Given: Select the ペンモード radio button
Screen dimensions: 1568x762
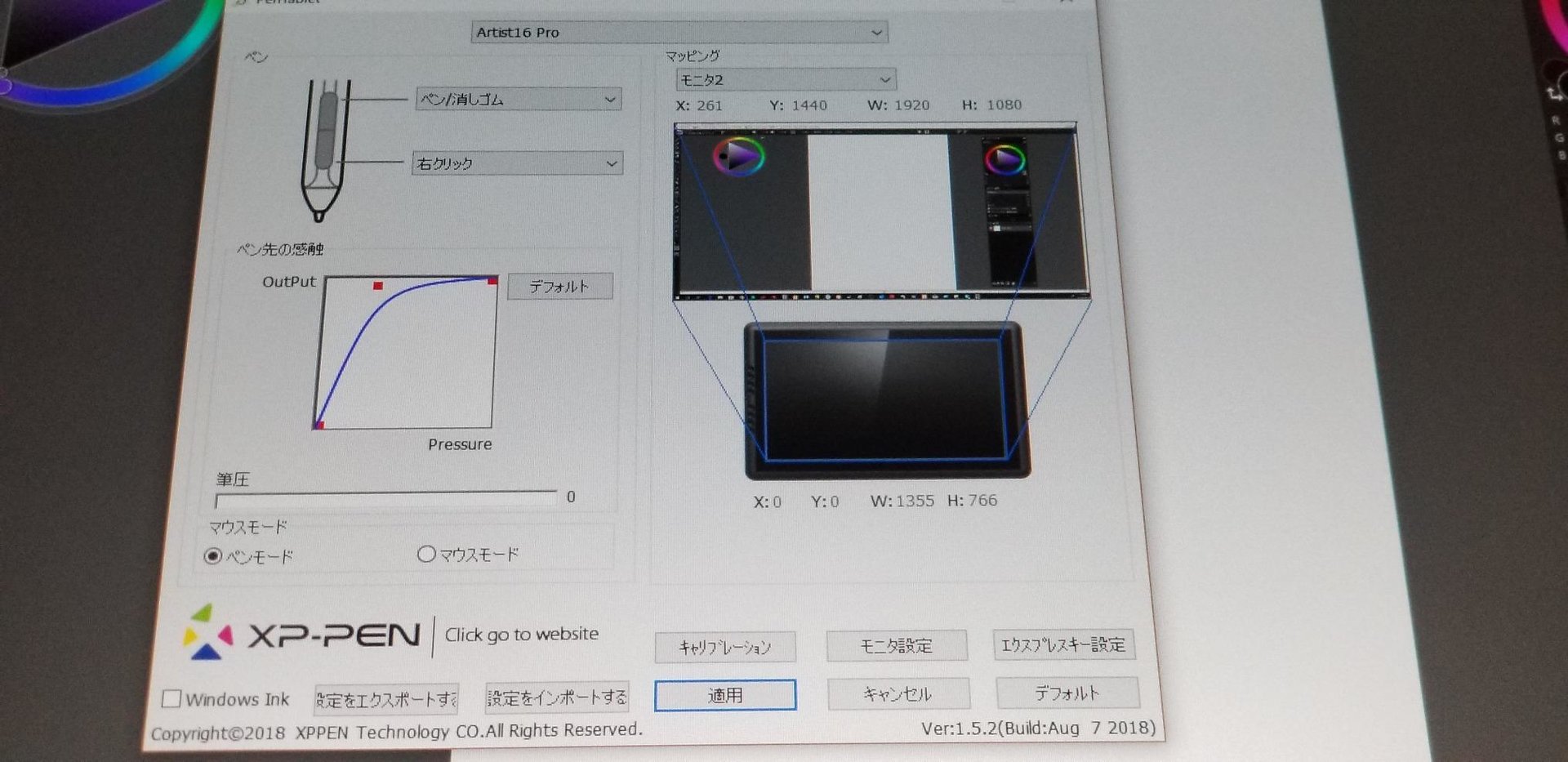Looking at the screenshot, I should (x=213, y=556).
